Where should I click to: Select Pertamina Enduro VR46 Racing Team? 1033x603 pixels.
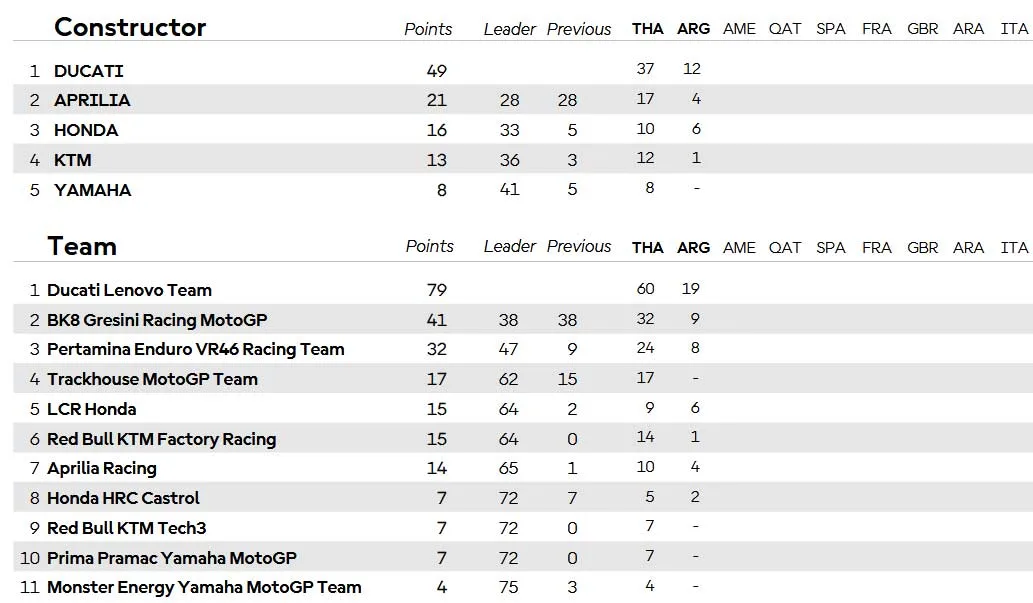coord(196,349)
